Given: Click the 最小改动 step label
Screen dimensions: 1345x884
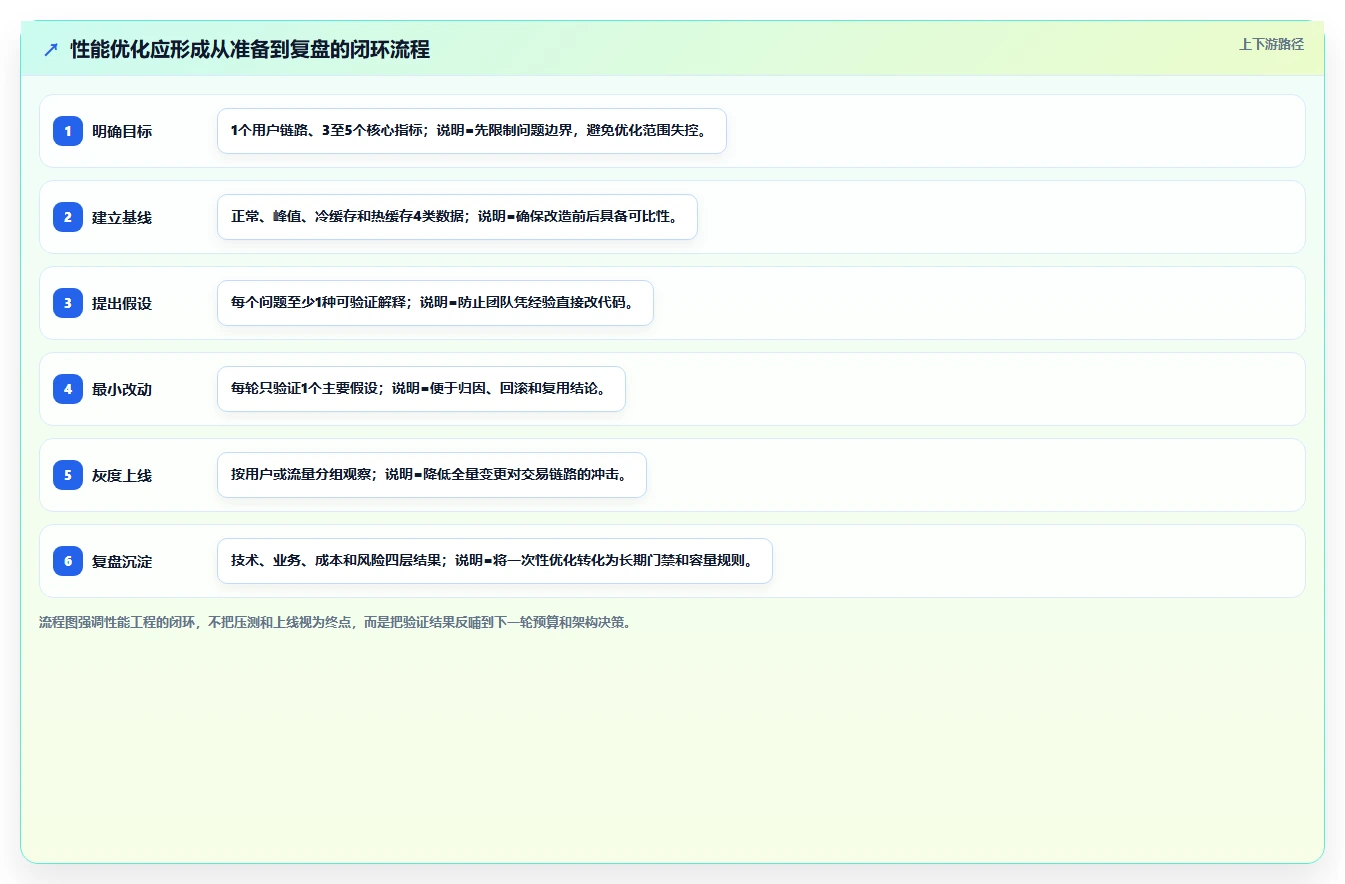Looking at the screenshot, I should tap(122, 389).
